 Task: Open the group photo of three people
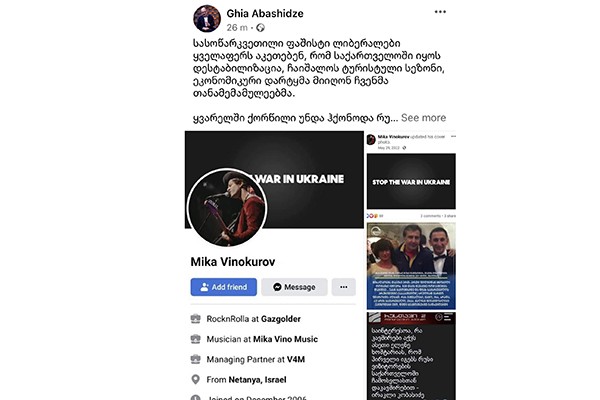coord(411,266)
